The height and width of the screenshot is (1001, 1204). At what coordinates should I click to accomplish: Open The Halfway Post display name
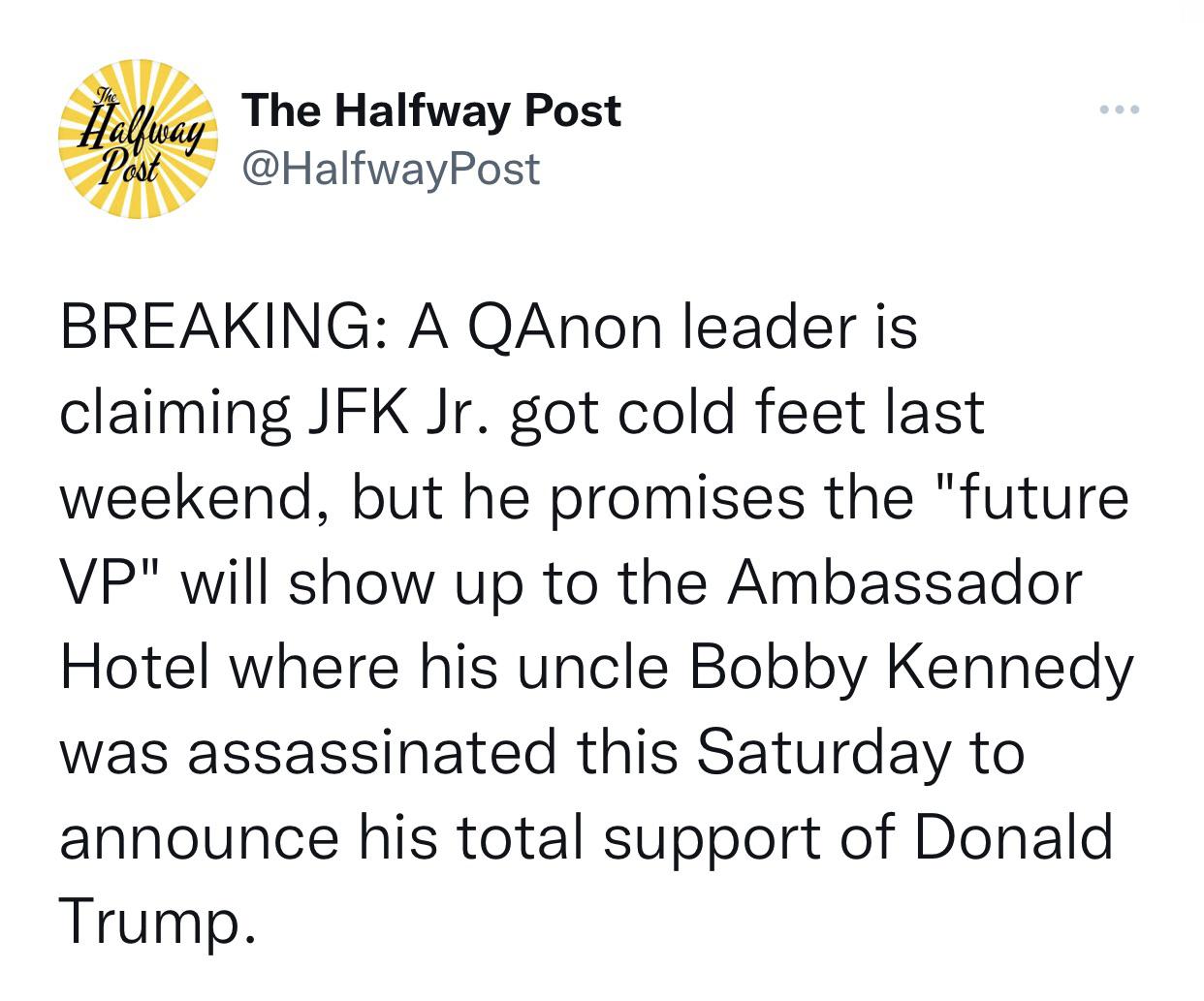[431, 110]
